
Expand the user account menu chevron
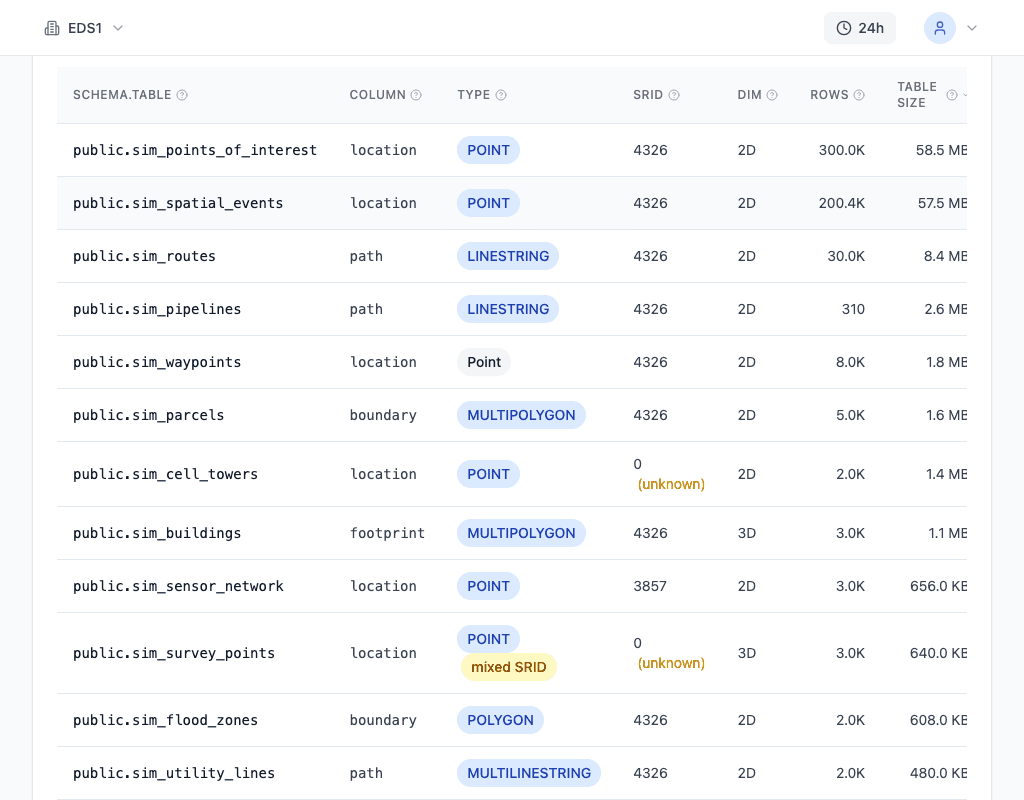click(971, 28)
